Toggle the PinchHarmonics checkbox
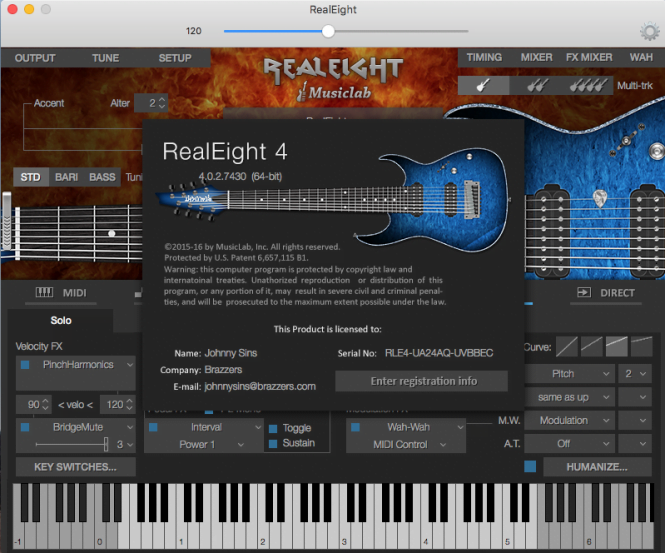665x553 pixels. tap(25, 365)
